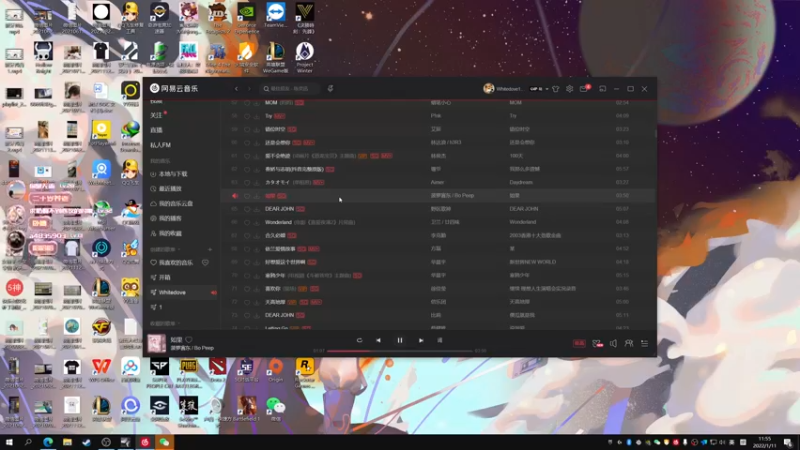The height and width of the screenshot is (450, 800).
Task: Open the messages mail icon
Action: point(584,89)
